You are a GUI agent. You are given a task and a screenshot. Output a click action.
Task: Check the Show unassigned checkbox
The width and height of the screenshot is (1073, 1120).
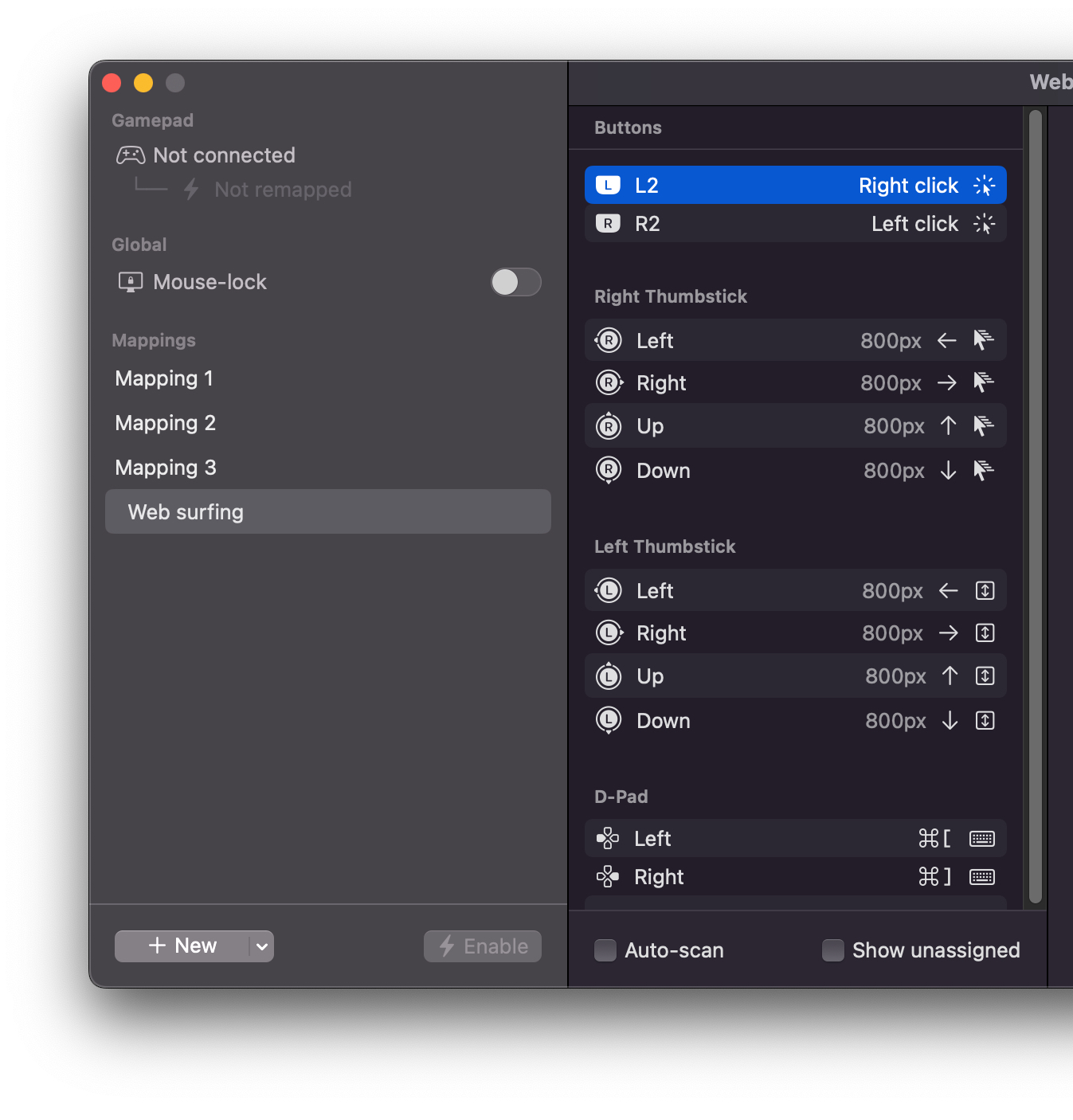coord(833,950)
